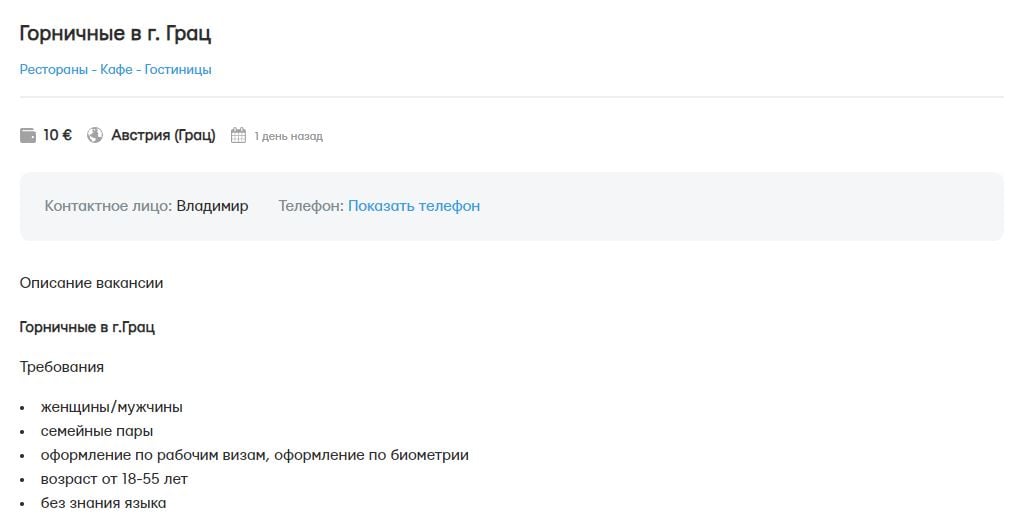This screenshot has width=1023, height=525.
Task: Click the оформление по рабочим визам item
Action: point(254,455)
